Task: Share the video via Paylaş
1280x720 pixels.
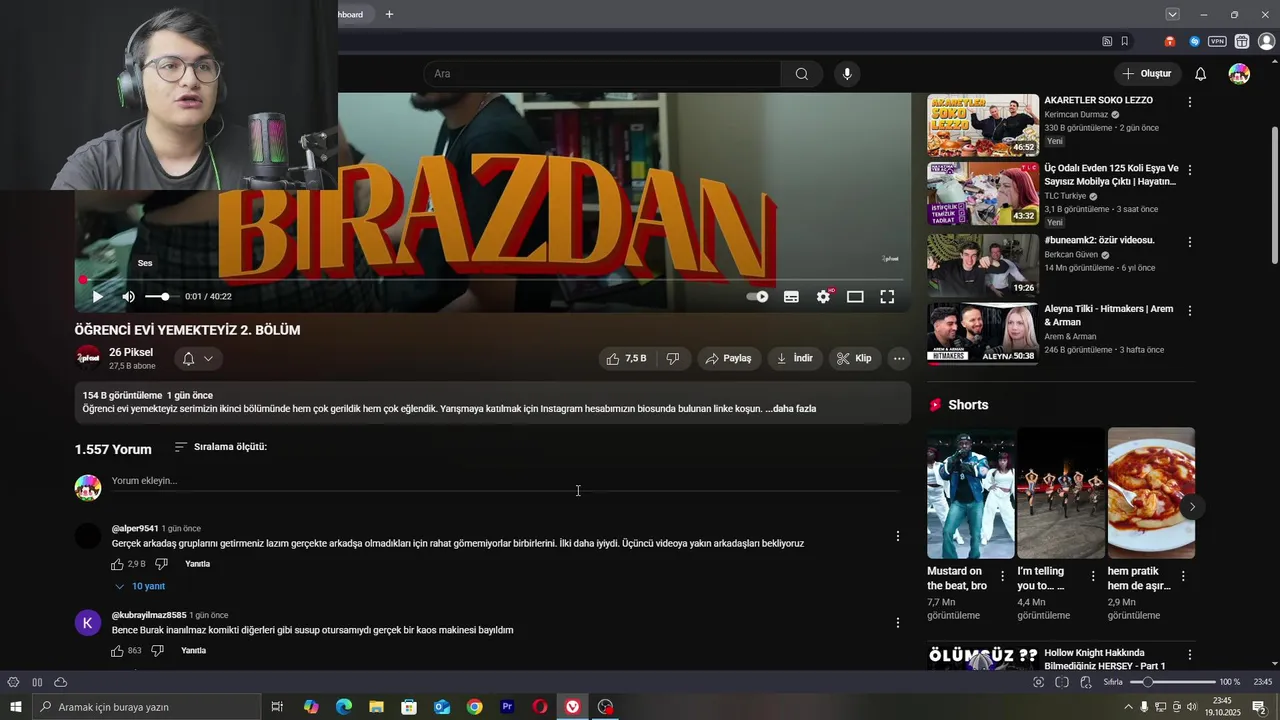Action: pos(728,358)
